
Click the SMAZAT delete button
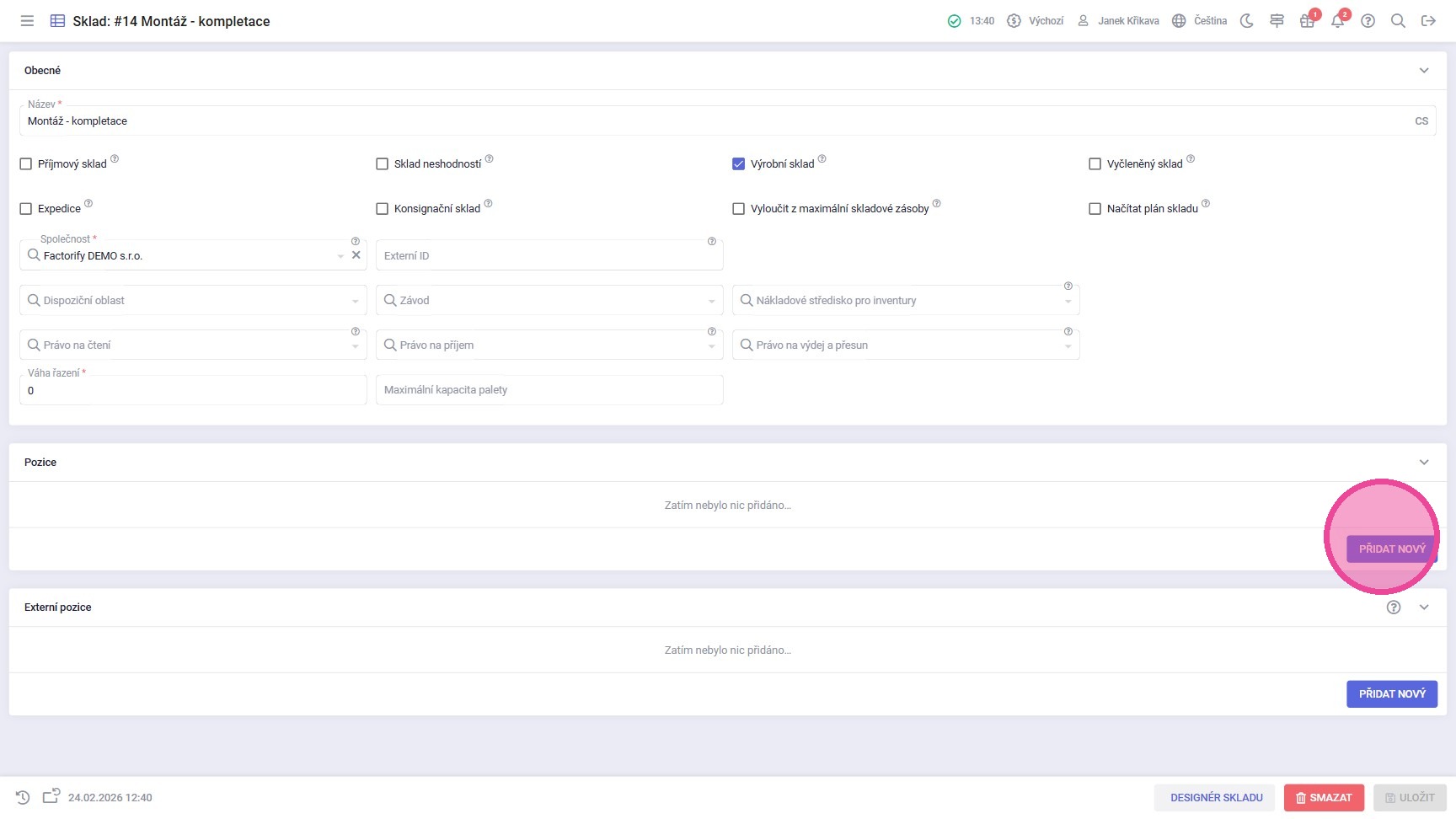[1324, 797]
